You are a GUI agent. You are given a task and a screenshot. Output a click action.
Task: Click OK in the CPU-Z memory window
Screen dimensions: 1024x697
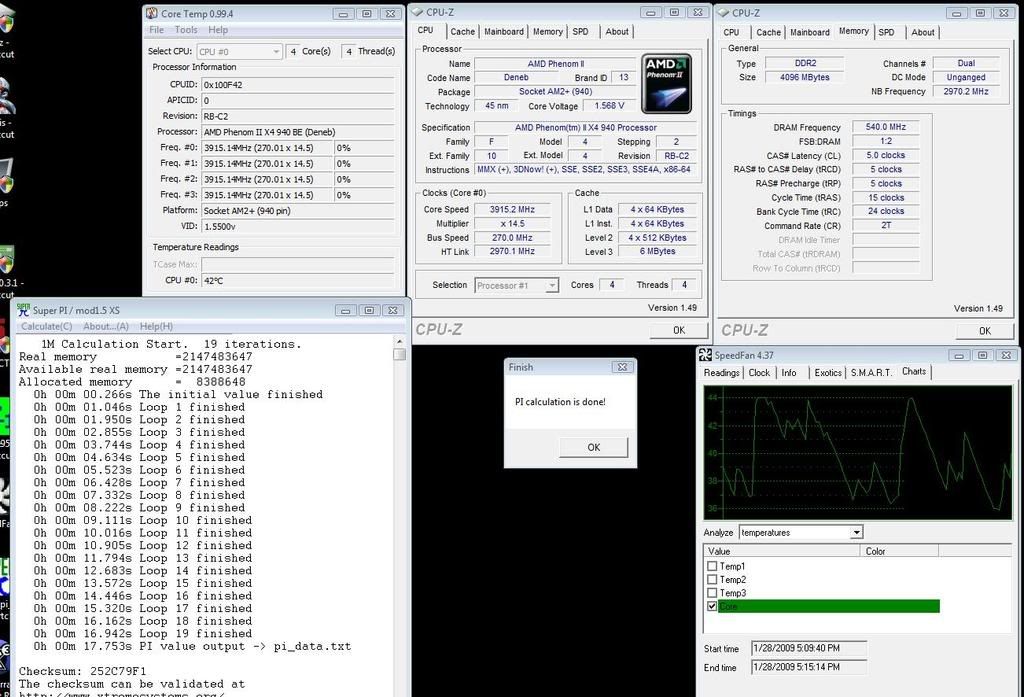(985, 331)
